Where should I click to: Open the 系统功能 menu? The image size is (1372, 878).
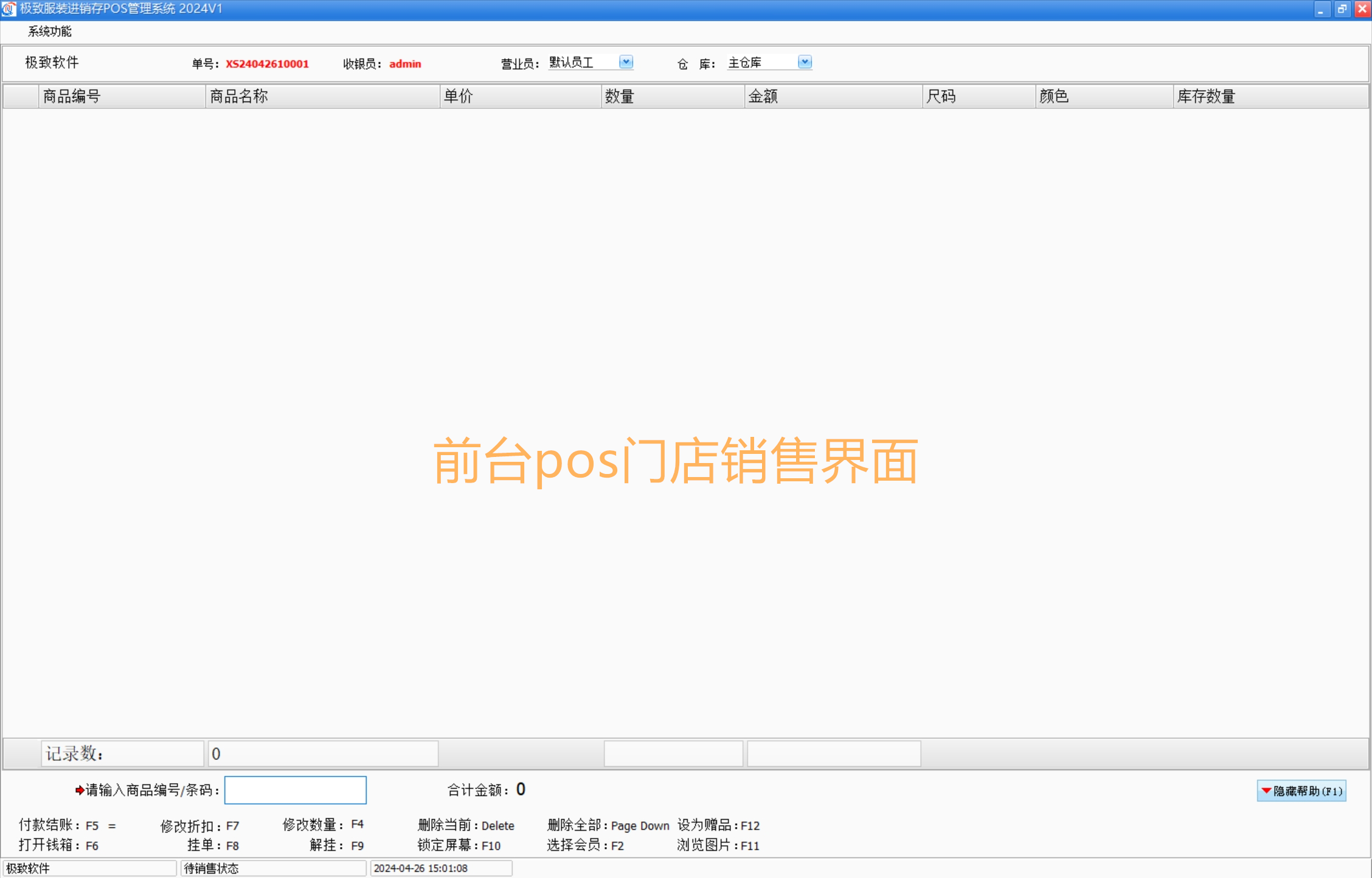[x=49, y=31]
